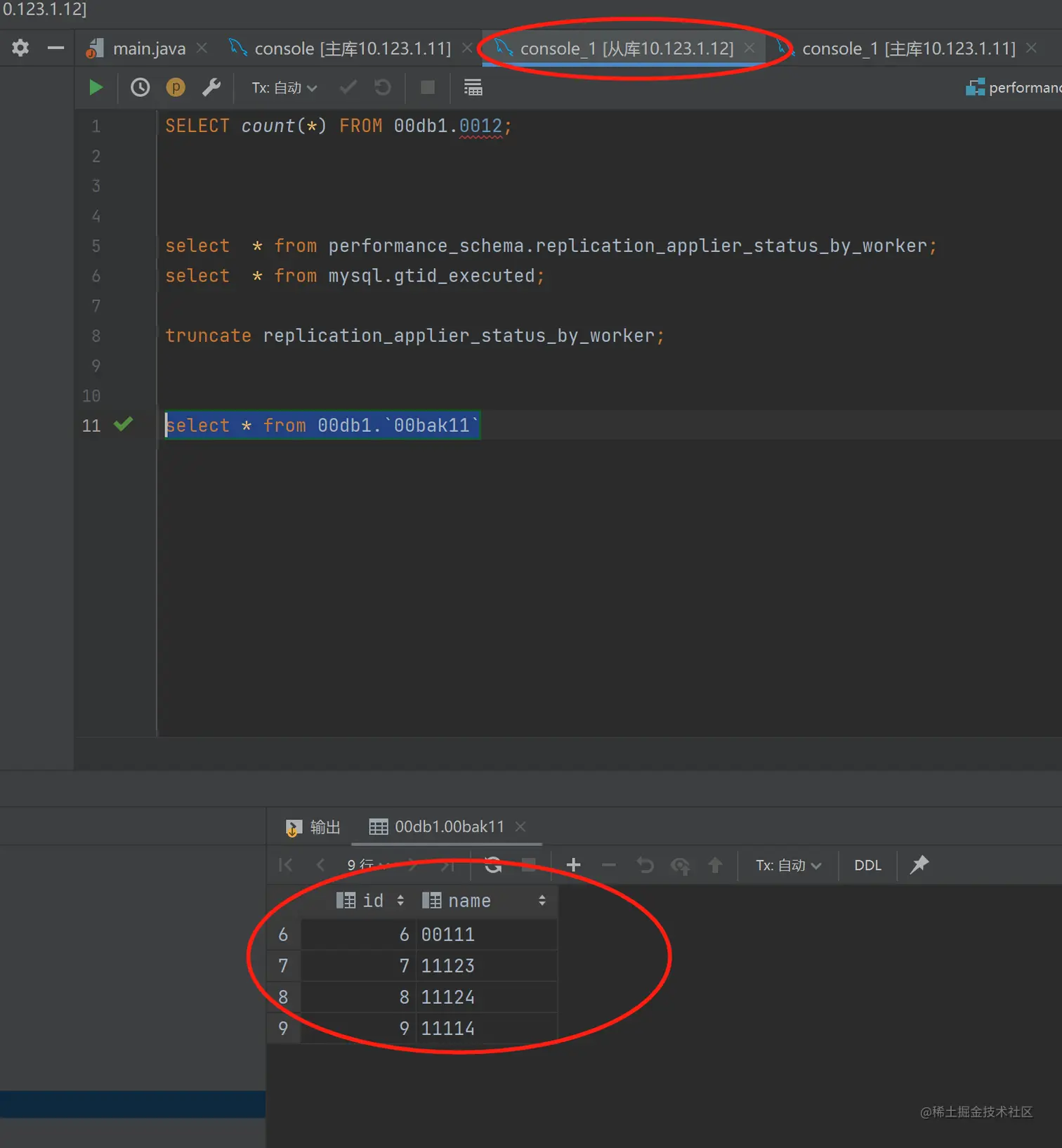Click the SELECT count(*) FROM 00db1.0012 line
1062x1148 pixels.
339,126
